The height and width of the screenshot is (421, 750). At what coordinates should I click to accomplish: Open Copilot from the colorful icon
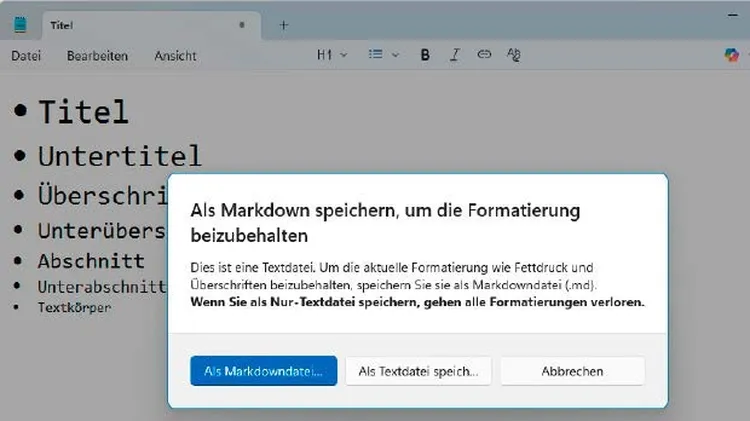click(731, 55)
